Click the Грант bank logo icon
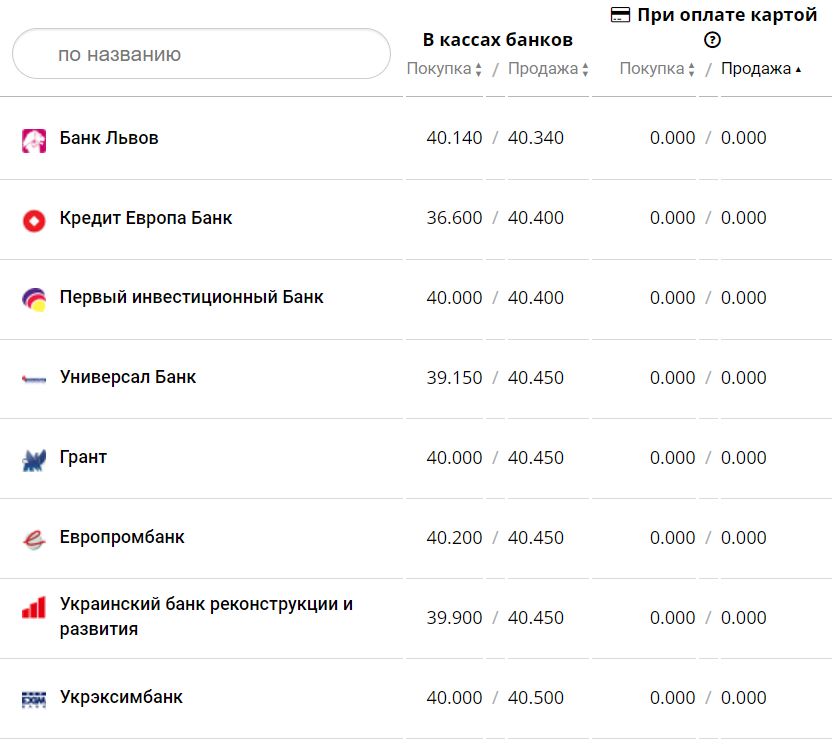The image size is (835, 744). pyautogui.click(x=34, y=460)
